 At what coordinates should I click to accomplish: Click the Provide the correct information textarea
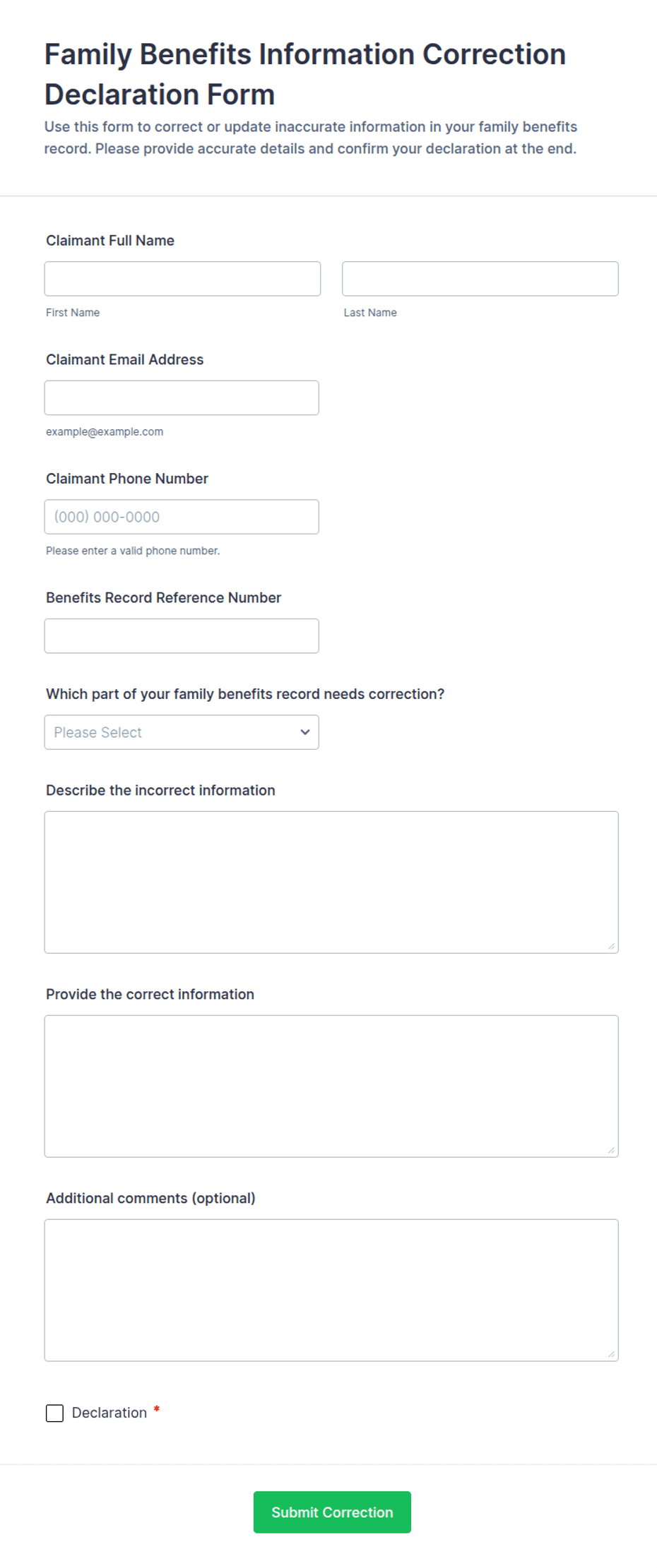click(331, 1087)
